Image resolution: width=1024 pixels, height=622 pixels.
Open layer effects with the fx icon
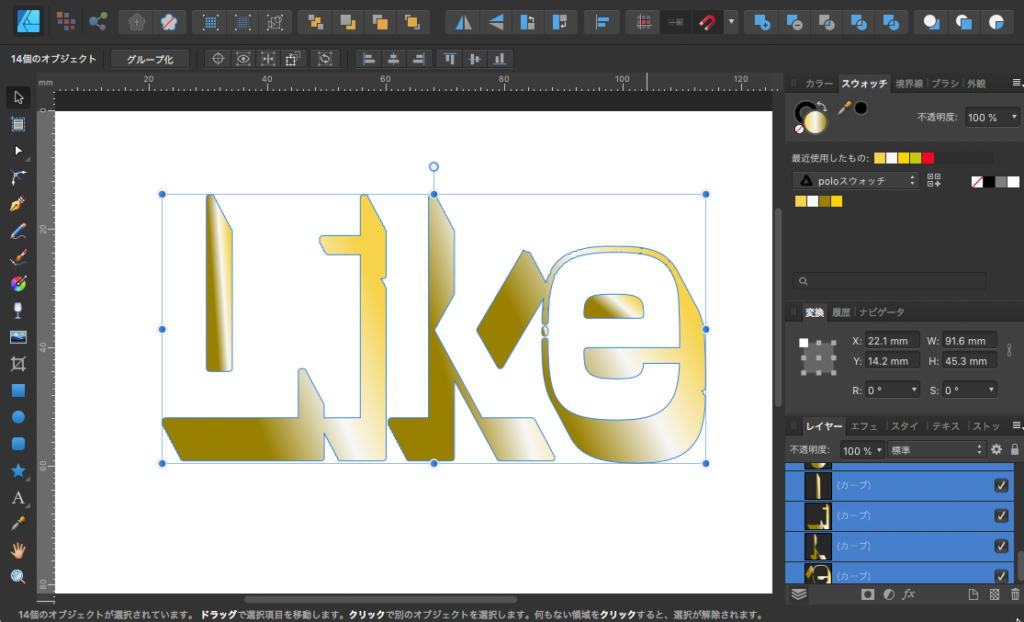(x=909, y=594)
